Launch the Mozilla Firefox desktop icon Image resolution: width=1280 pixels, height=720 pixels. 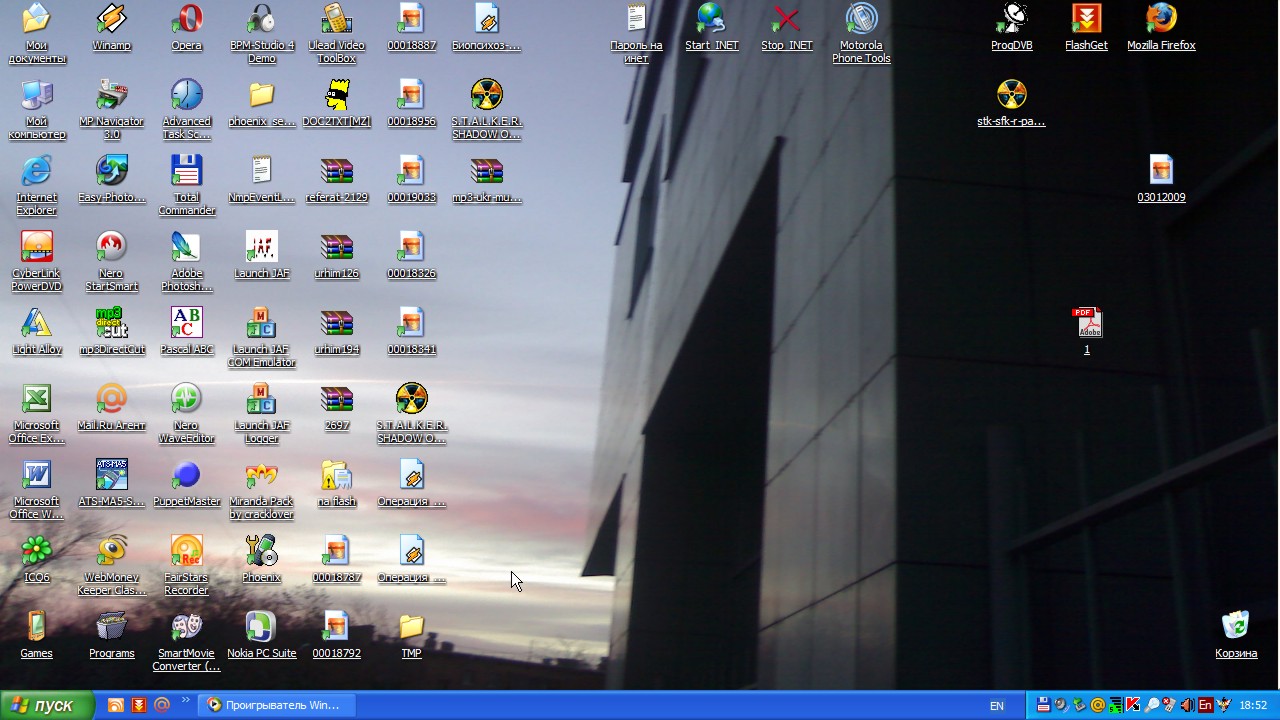[x=1161, y=26]
